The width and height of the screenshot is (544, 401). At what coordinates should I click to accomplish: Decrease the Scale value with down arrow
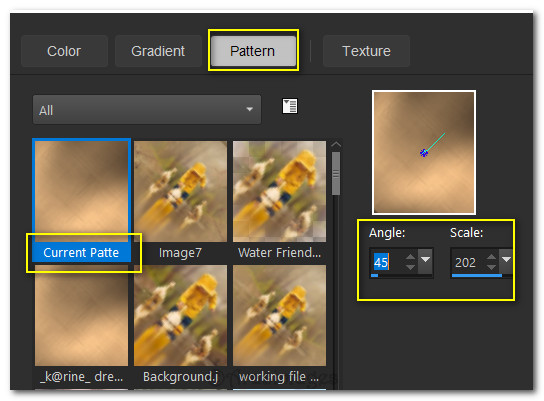pos(491,267)
